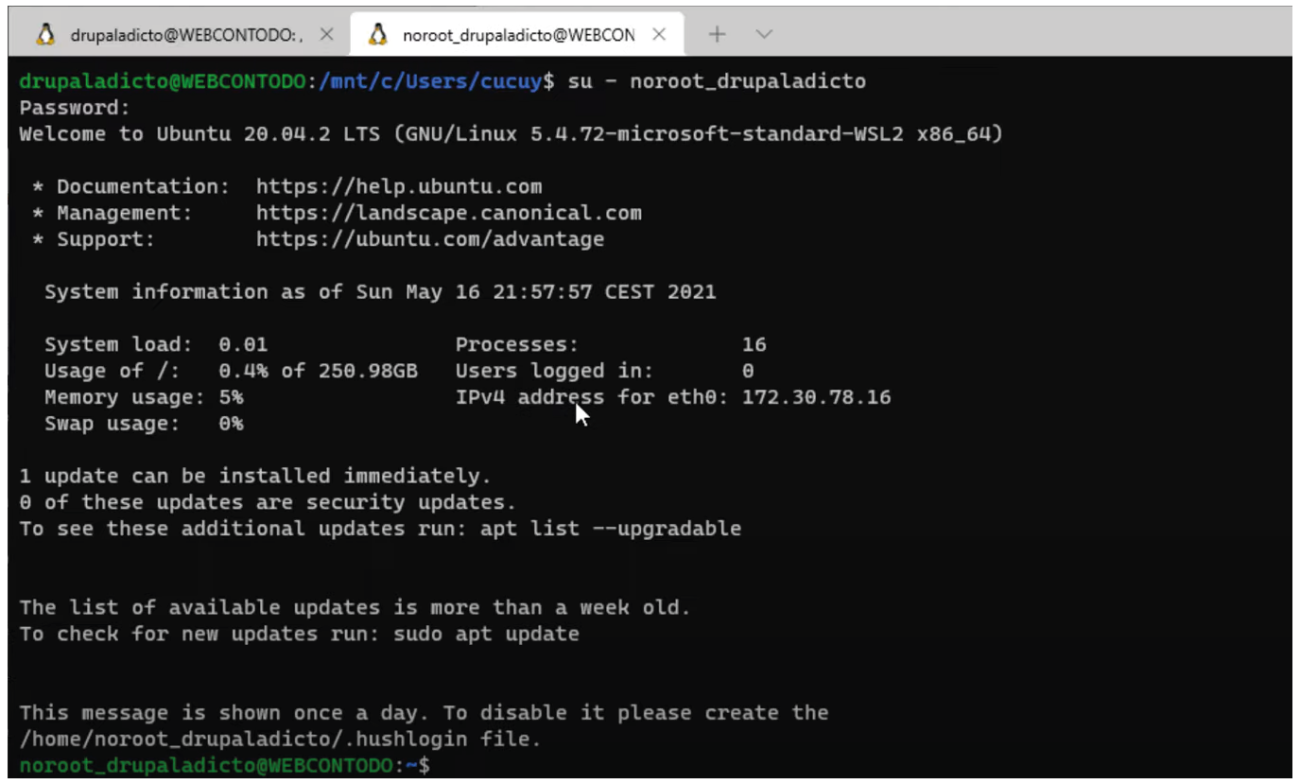The image size is (1300, 784).
Task: Click the 'apt list --upgradable' command text
Action: (610, 529)
